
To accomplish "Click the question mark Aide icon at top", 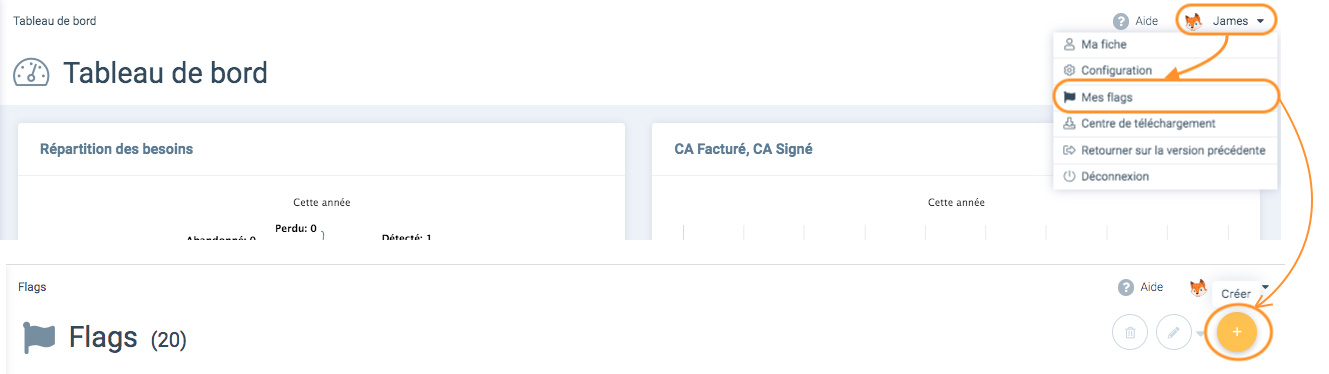I will 1120,21.
